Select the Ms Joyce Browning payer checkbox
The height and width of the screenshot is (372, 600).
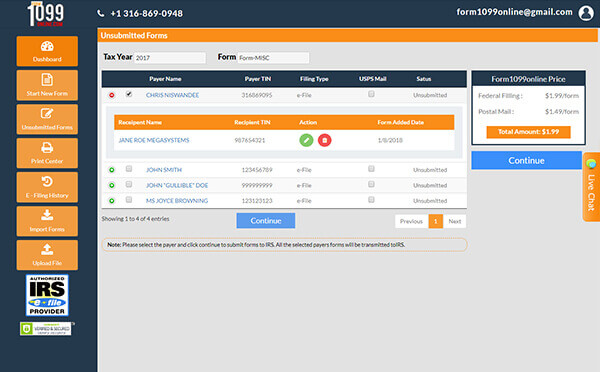(x=129, y=200)
